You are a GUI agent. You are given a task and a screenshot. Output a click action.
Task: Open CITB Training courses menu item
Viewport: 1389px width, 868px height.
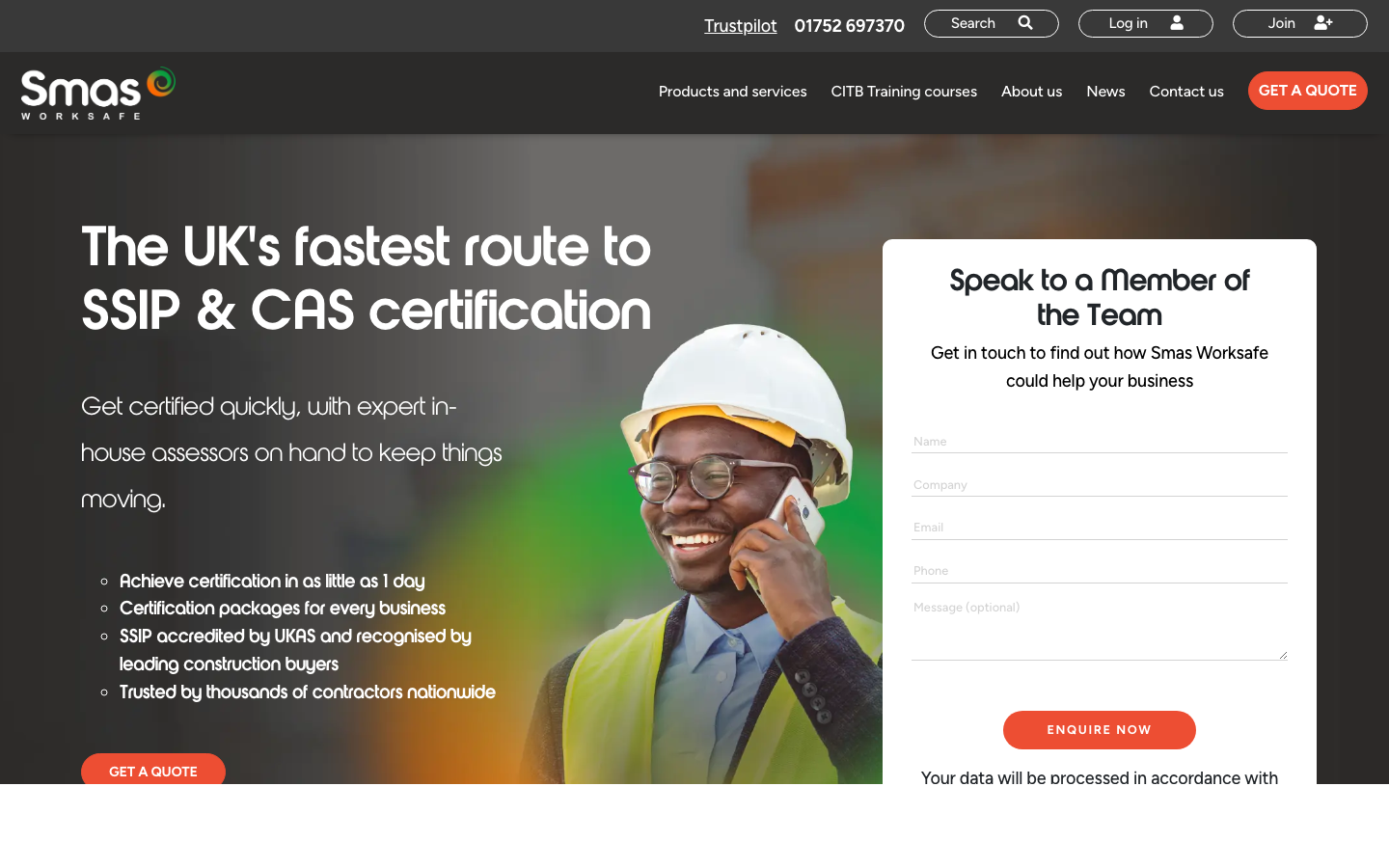[904, 91]
